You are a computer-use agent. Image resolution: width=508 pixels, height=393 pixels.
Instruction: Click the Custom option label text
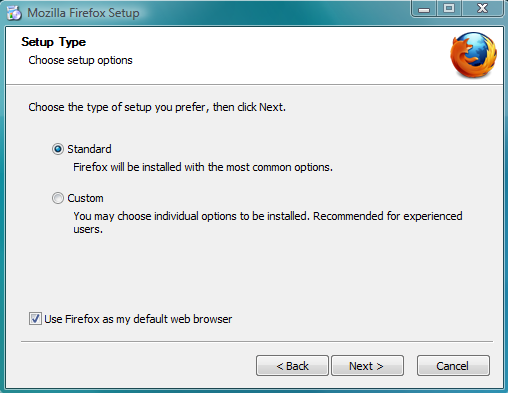coord(85,198)
